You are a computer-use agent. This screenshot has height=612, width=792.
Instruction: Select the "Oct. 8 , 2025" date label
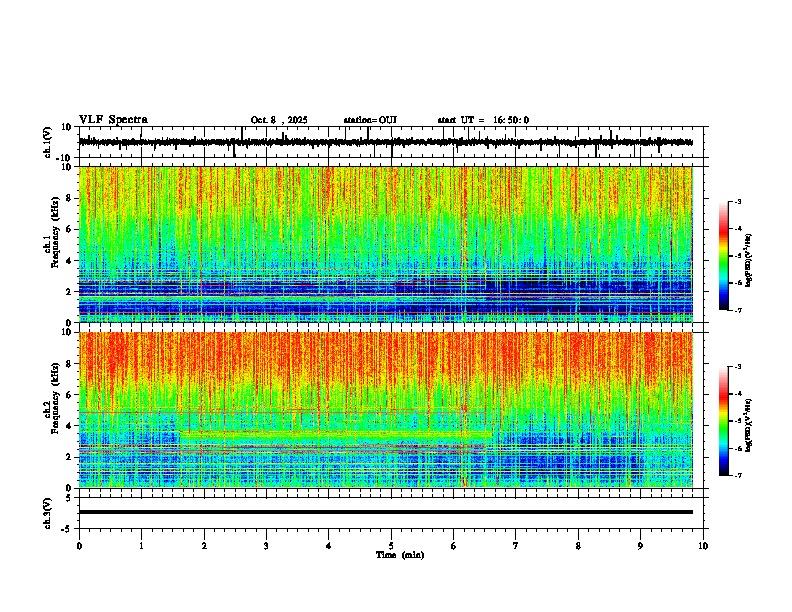(x=279, y=120)
